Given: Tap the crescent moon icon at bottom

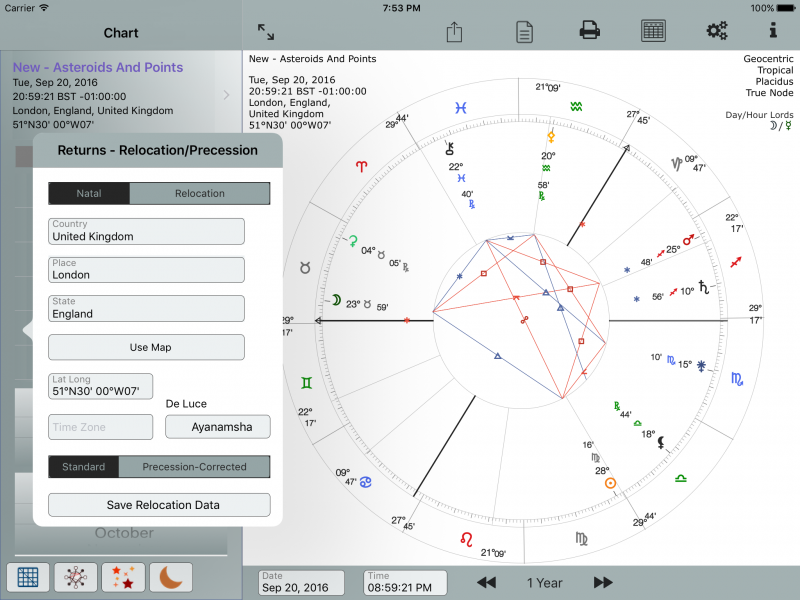Looking at the screenshot, I should point(171,577).
